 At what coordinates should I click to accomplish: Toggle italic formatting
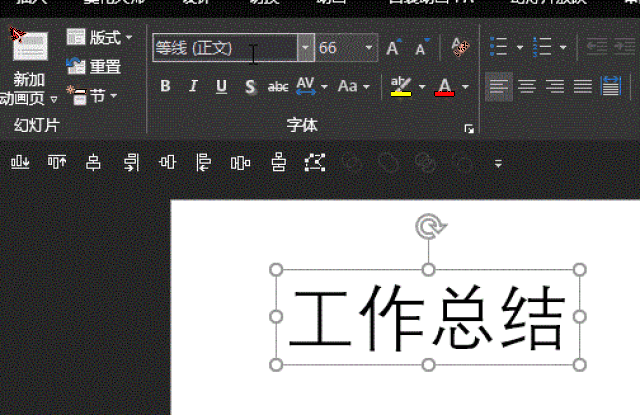tap(193, 86)
